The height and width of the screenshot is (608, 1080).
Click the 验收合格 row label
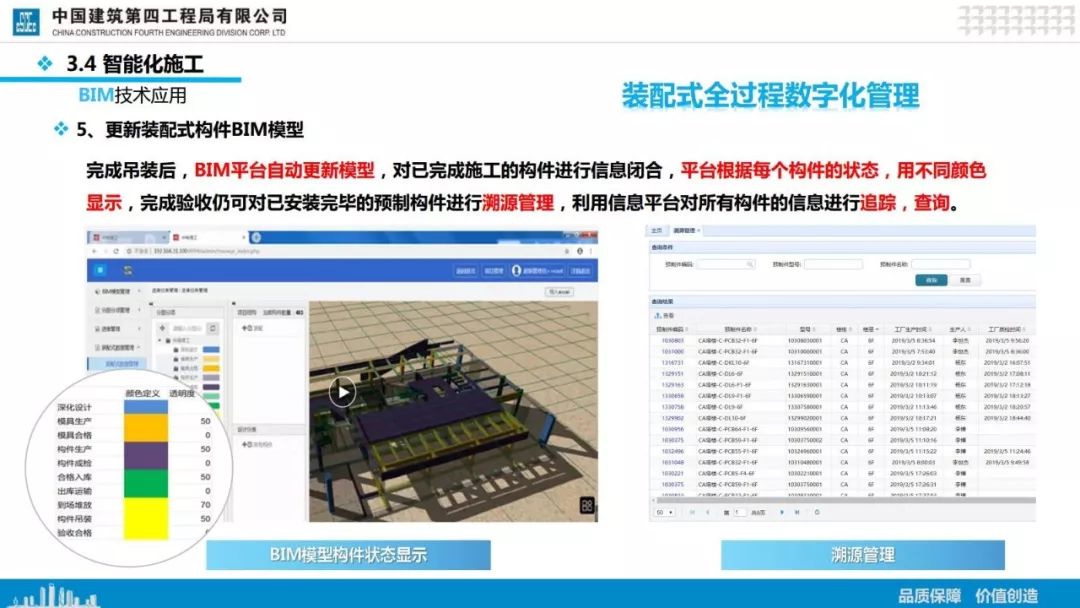tap(74, 533)
